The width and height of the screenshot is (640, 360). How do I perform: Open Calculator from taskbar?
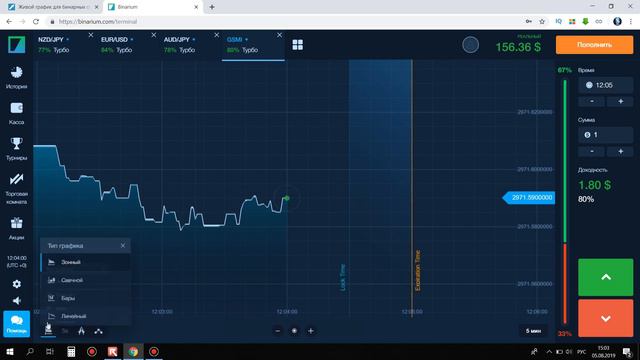(x=71, y=351)
